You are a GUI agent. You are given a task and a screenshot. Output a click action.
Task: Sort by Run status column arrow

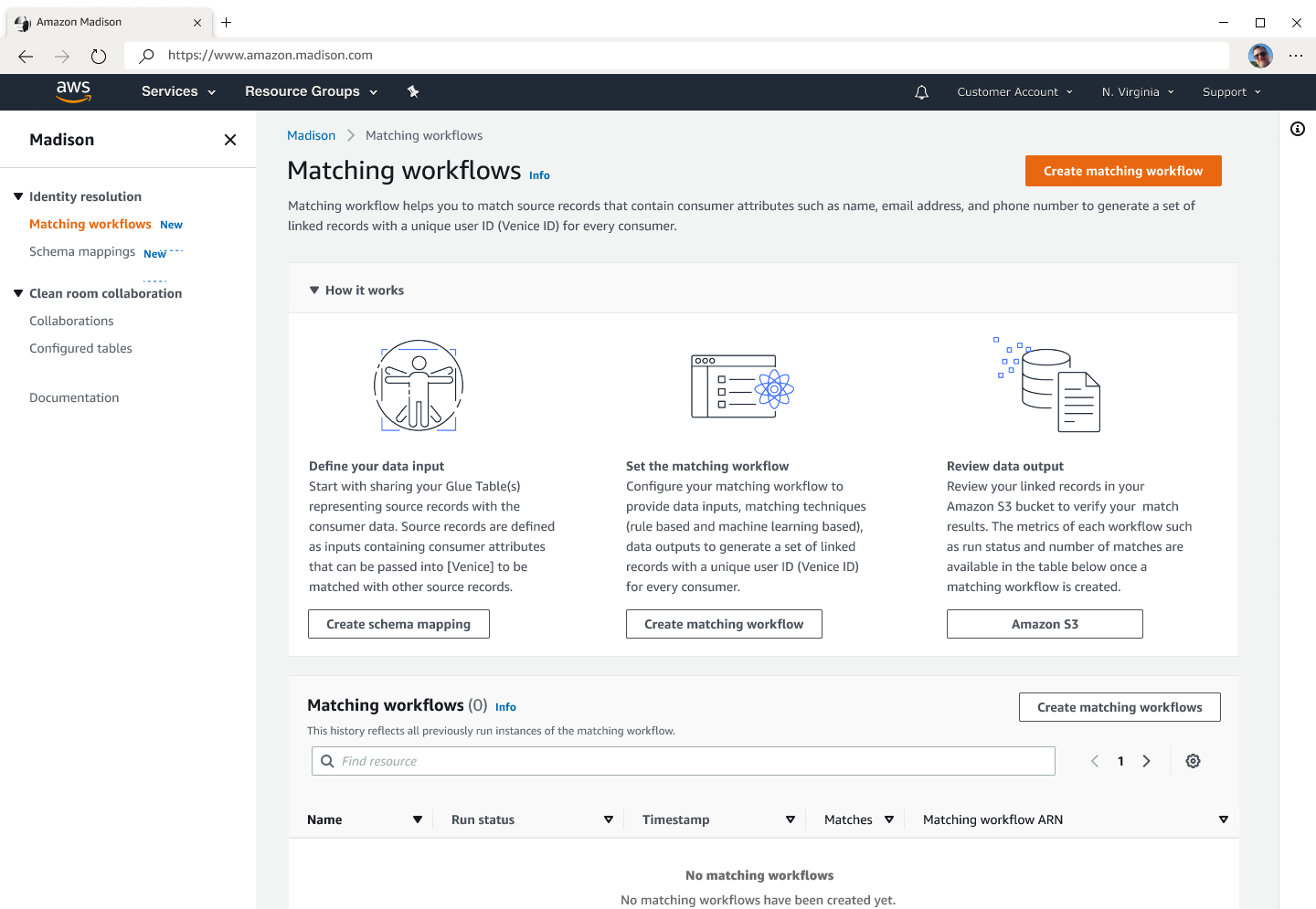click(x=609, y=819)
